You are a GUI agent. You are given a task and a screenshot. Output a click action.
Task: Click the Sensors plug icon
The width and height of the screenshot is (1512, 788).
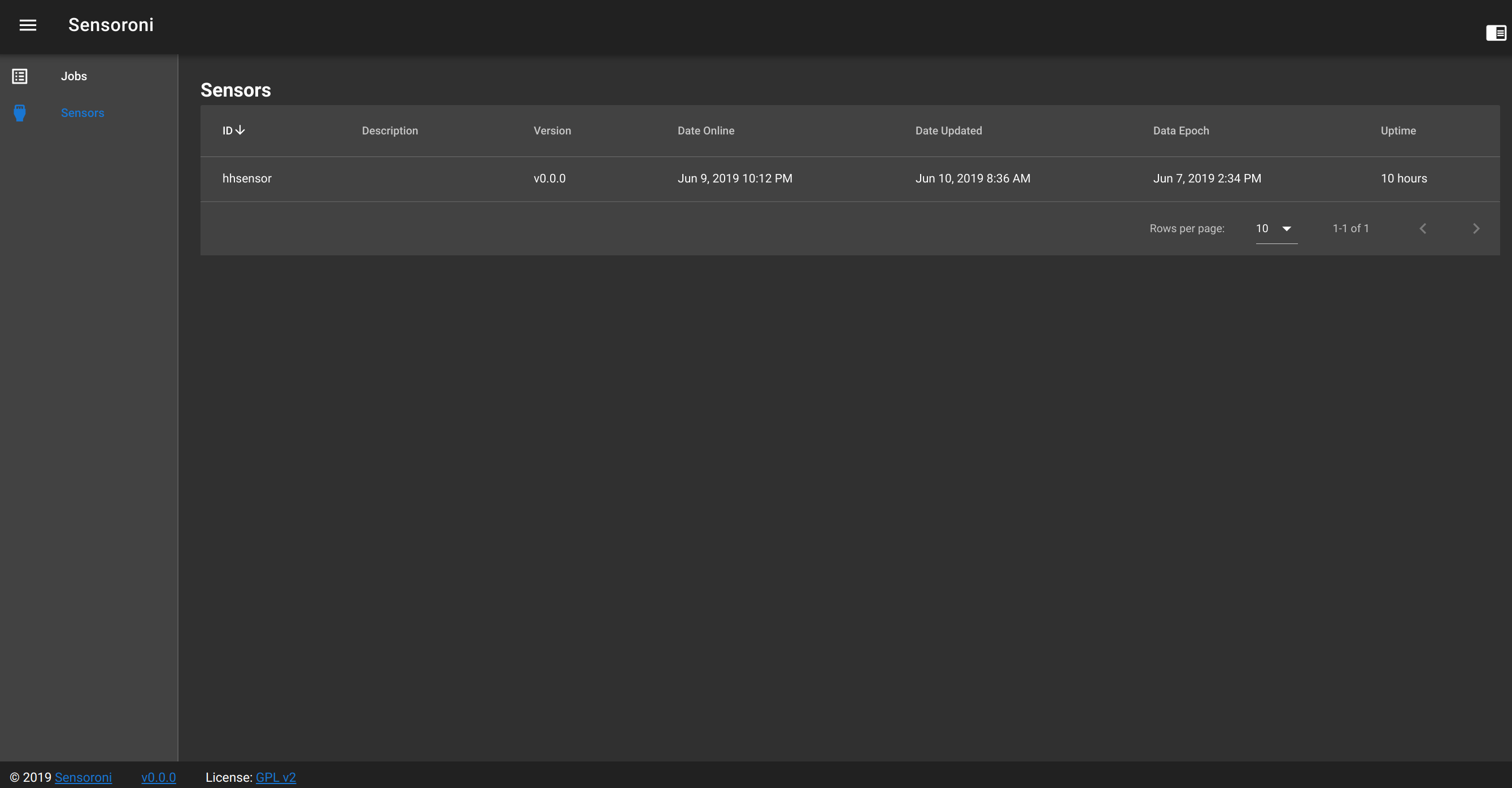pos(20,113)
